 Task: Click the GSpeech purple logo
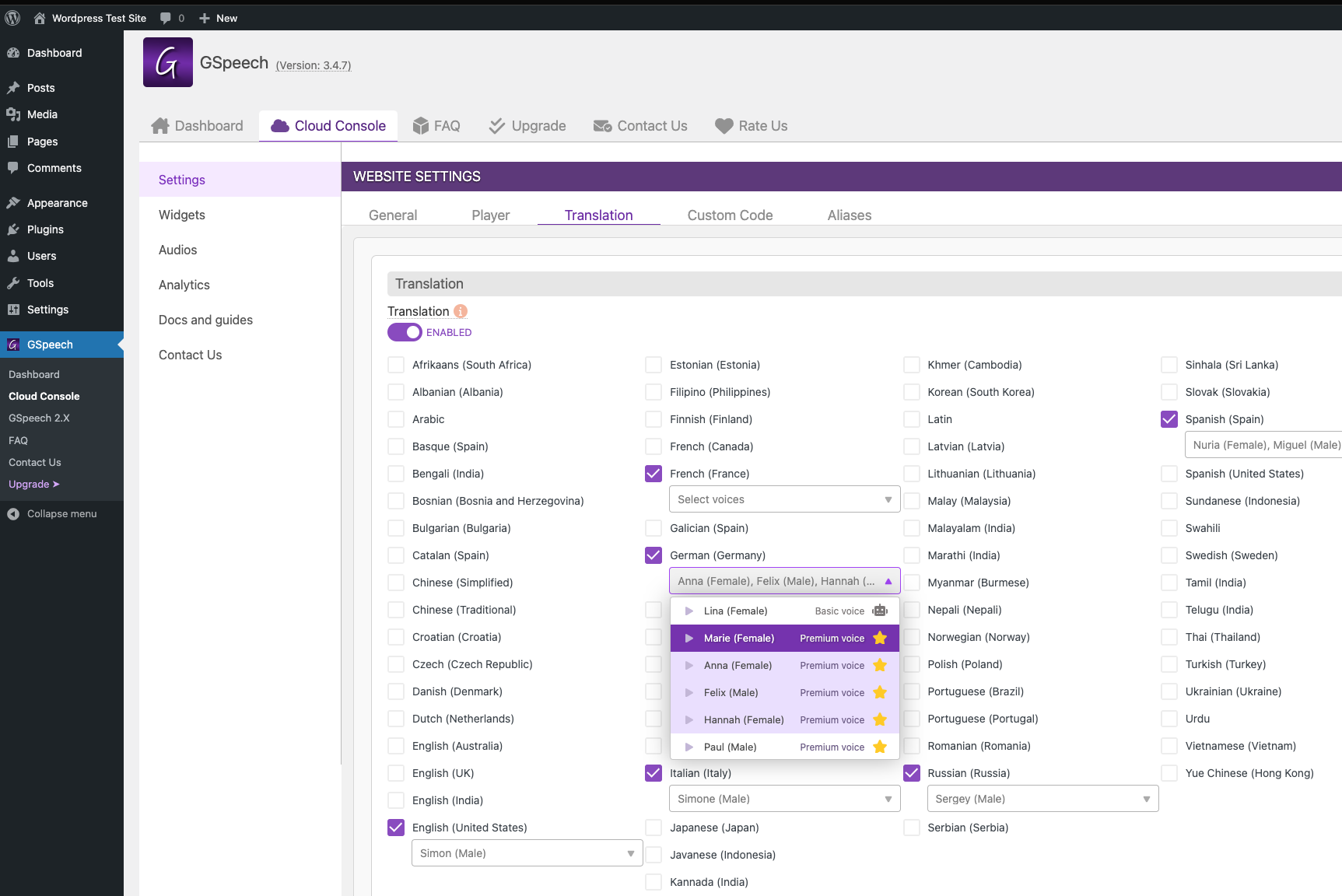pos(168,62)
